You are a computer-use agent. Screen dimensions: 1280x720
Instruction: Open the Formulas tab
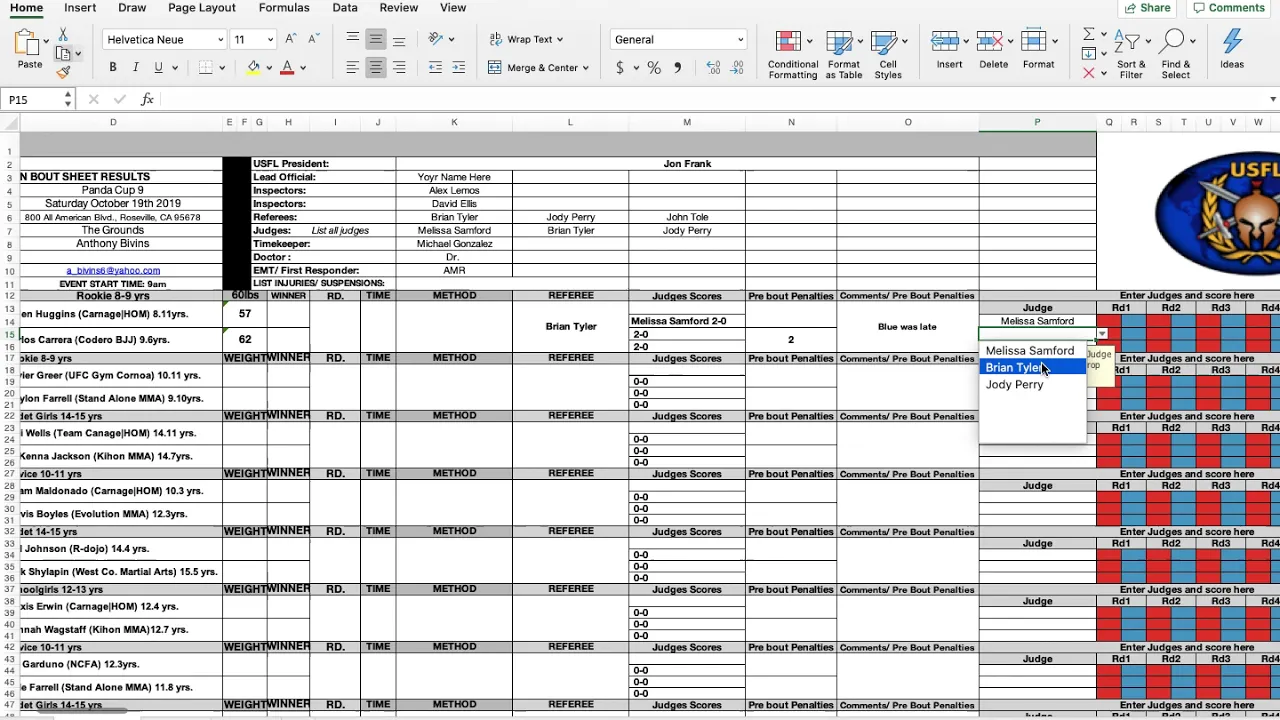click(284, 8)
